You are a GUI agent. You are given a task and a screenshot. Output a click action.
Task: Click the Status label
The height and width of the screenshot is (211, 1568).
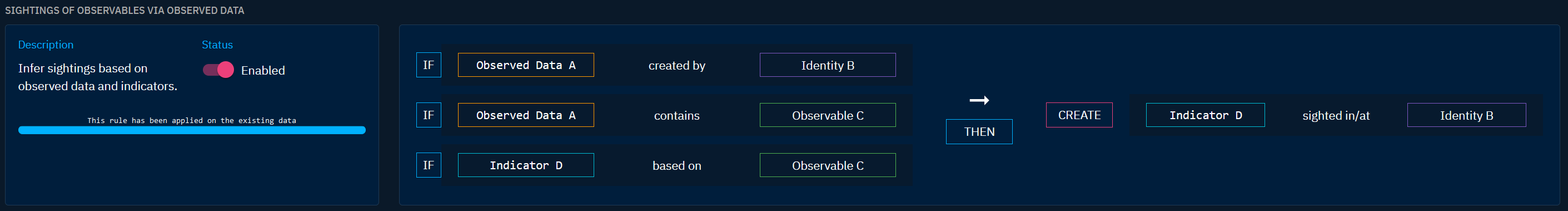pos(217,45)
